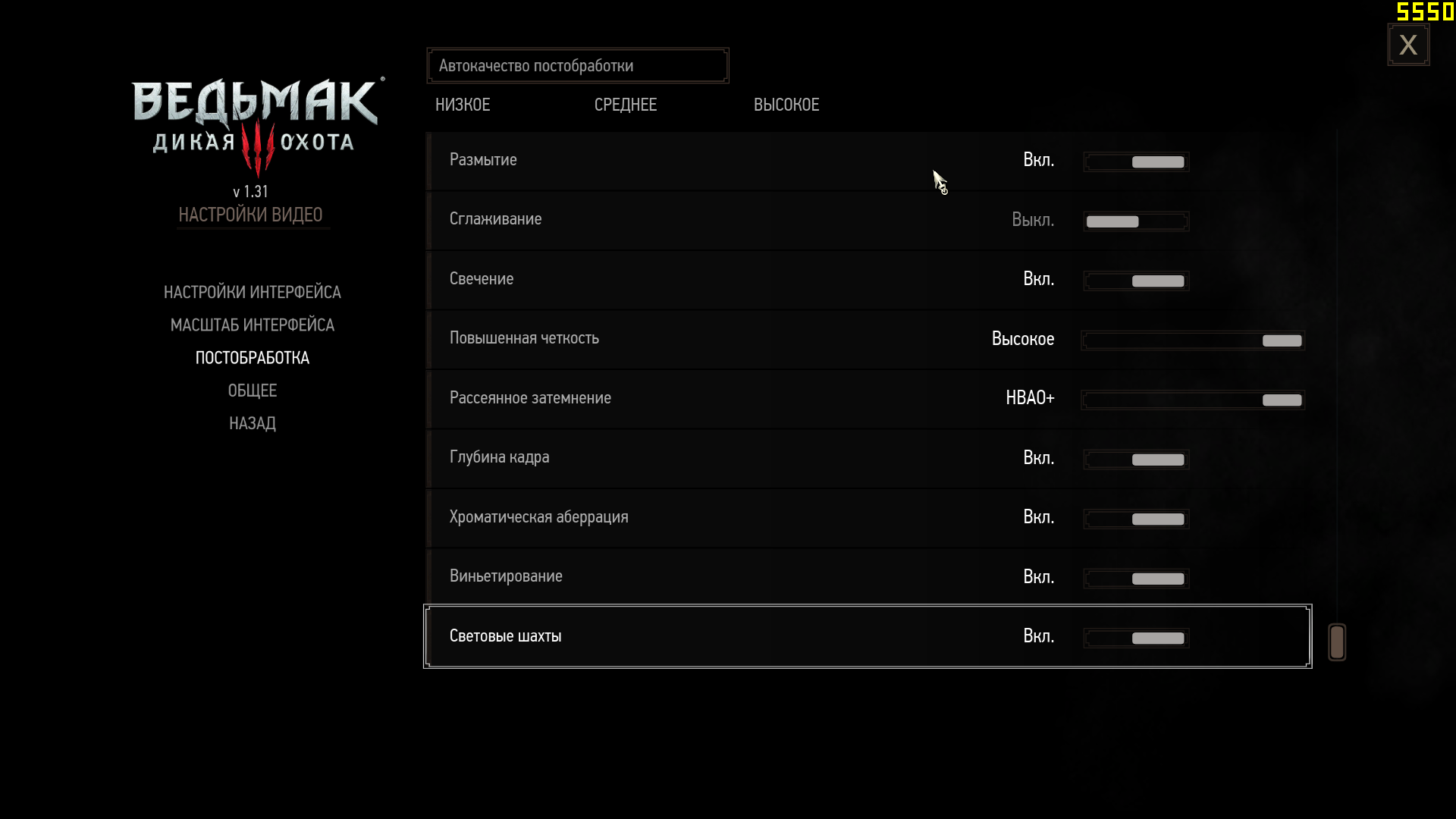1456x819 pixels.
Task: Close the video settings menu with X
Action: click(1408, 45)
